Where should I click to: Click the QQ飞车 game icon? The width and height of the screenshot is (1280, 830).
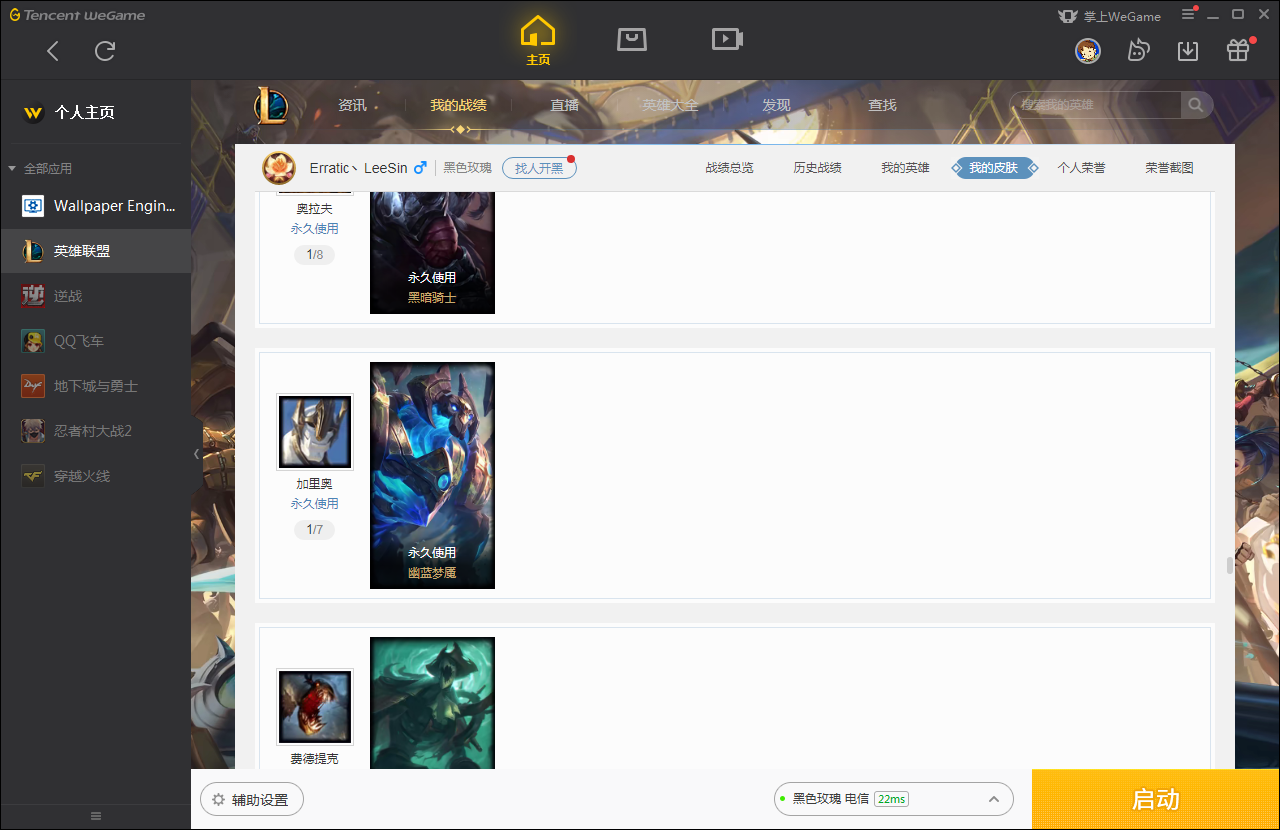pyautogui.click(x=33, y=341)
